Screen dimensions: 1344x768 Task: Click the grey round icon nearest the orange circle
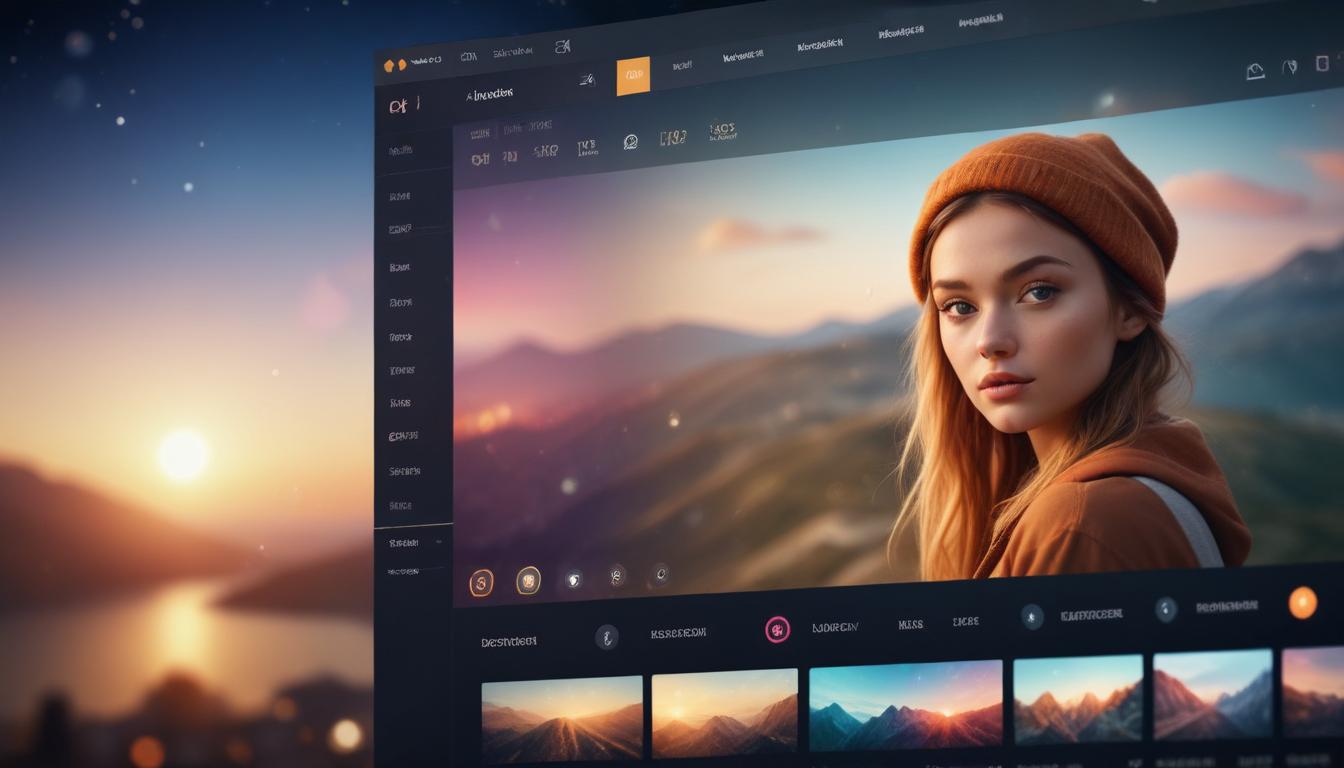click(1165, 609)
